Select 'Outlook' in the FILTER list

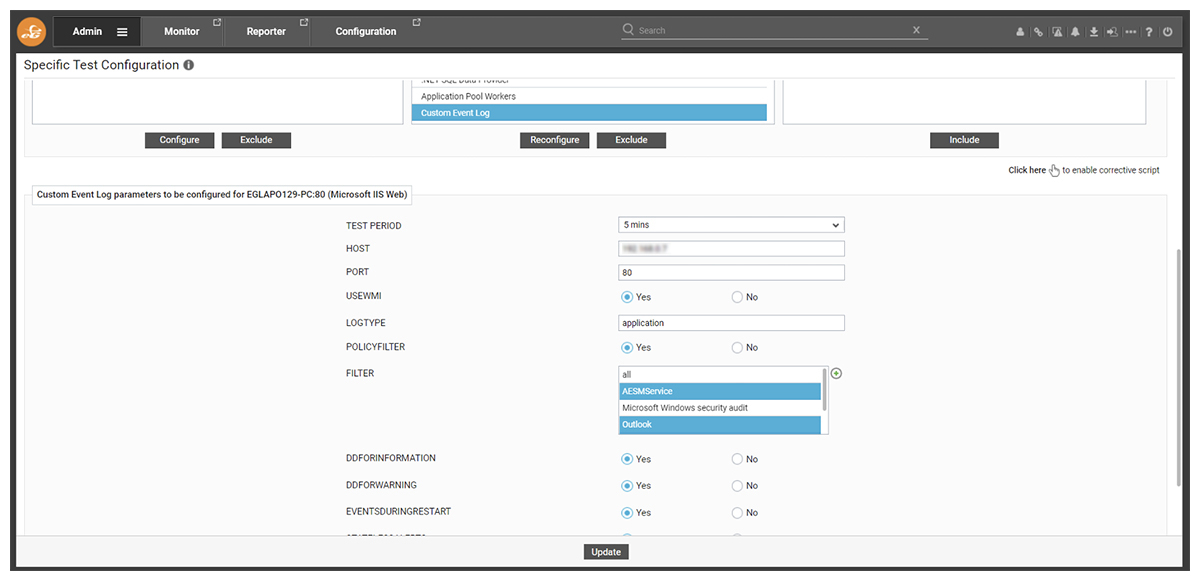720,425
